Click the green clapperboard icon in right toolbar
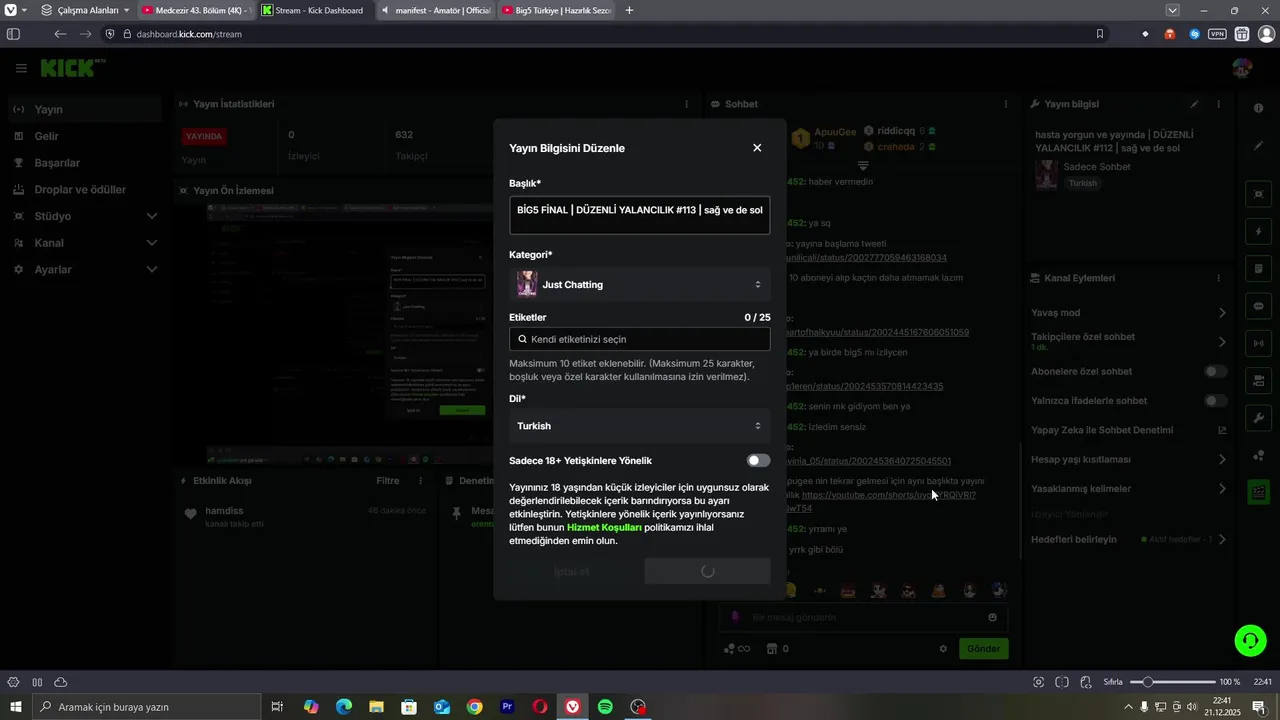 click(1258, 492)
